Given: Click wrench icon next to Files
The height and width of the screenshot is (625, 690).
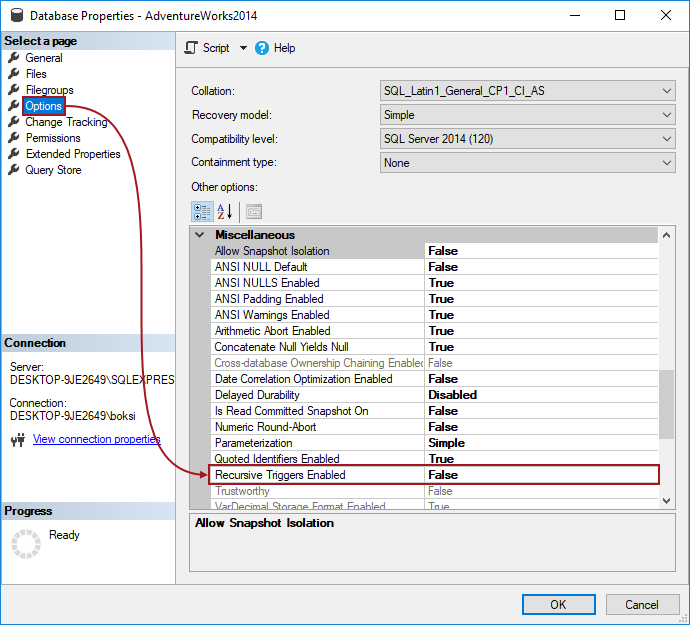Looking at the screenshot, I should coord(14,74).
